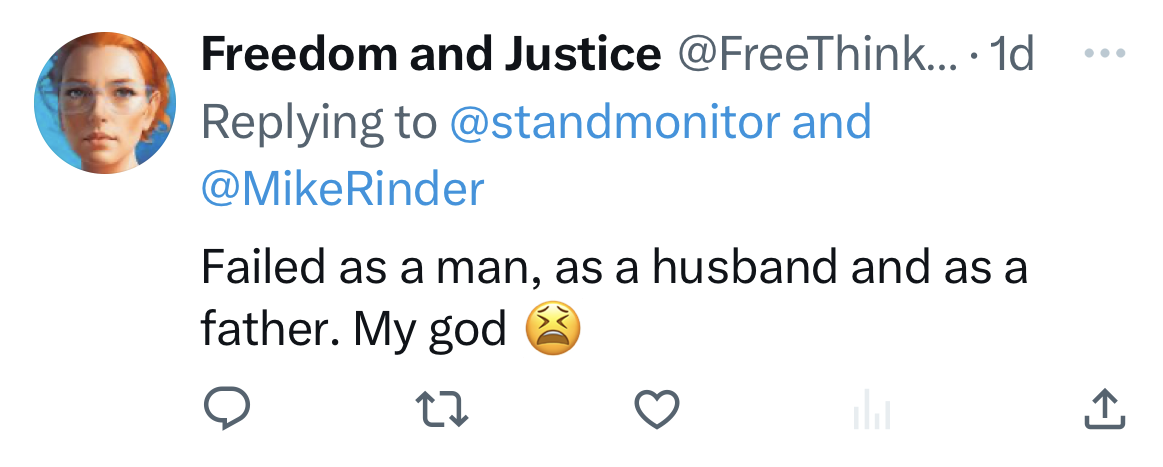This screenshot has width=1163, height=467.
Task: View the tweet analytics bar chart icon
Action: click(873, 411)
